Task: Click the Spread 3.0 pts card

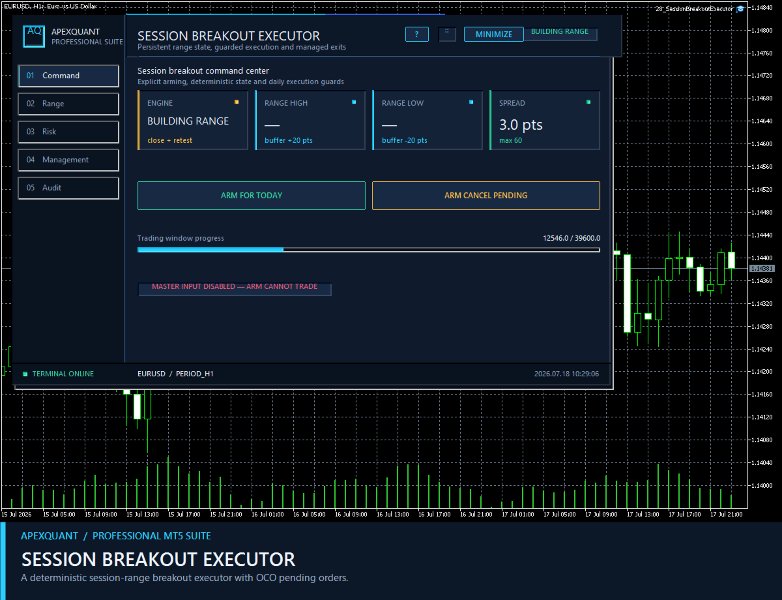Action: 545,120
